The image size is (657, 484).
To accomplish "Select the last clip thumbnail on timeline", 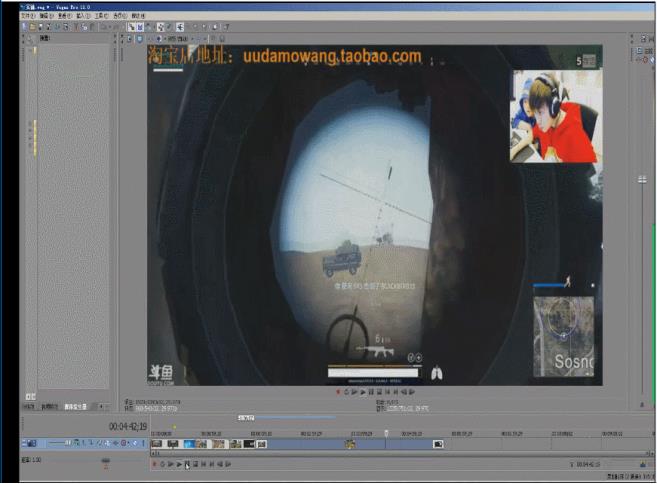I will [x=438, y=444].
